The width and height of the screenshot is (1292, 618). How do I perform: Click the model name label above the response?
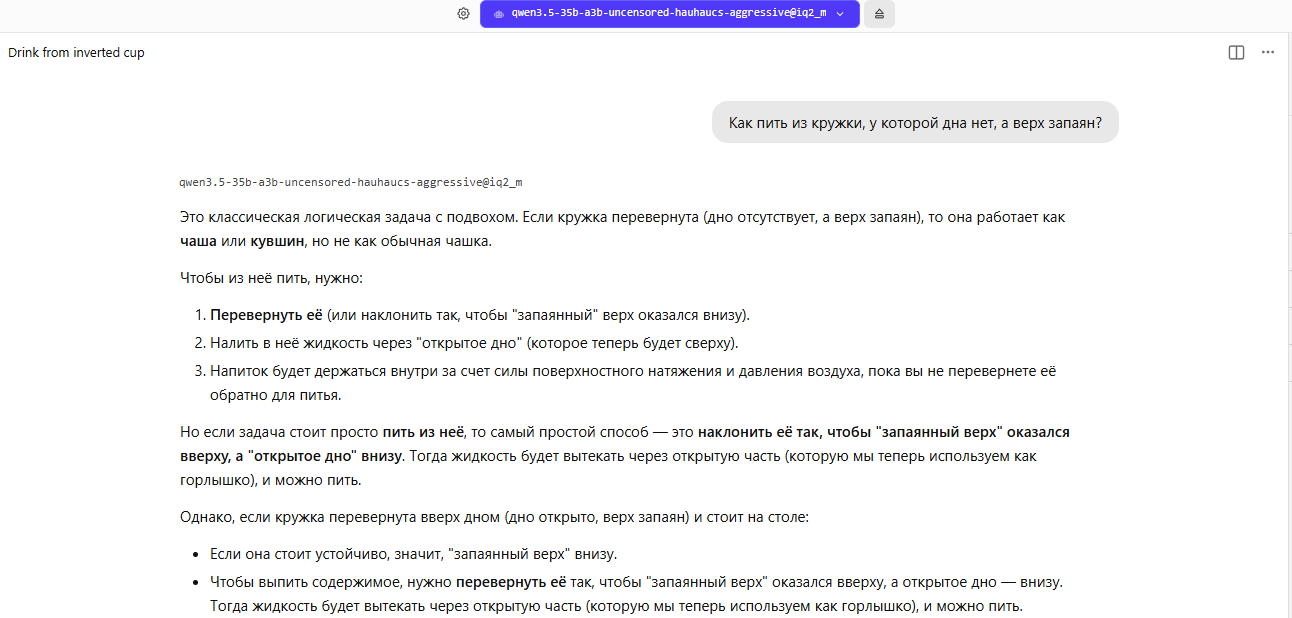[351, 183]
